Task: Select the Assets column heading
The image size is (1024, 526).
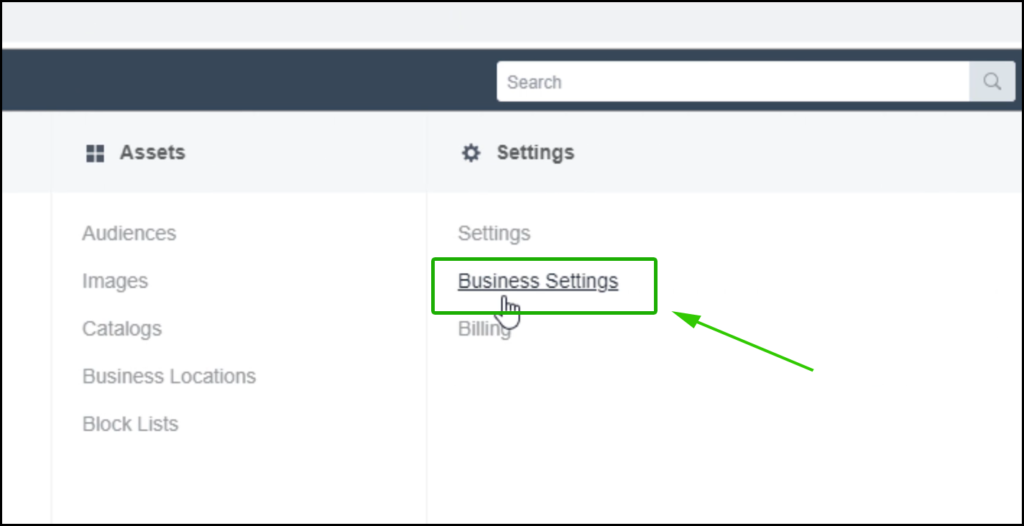Action: 152,153
